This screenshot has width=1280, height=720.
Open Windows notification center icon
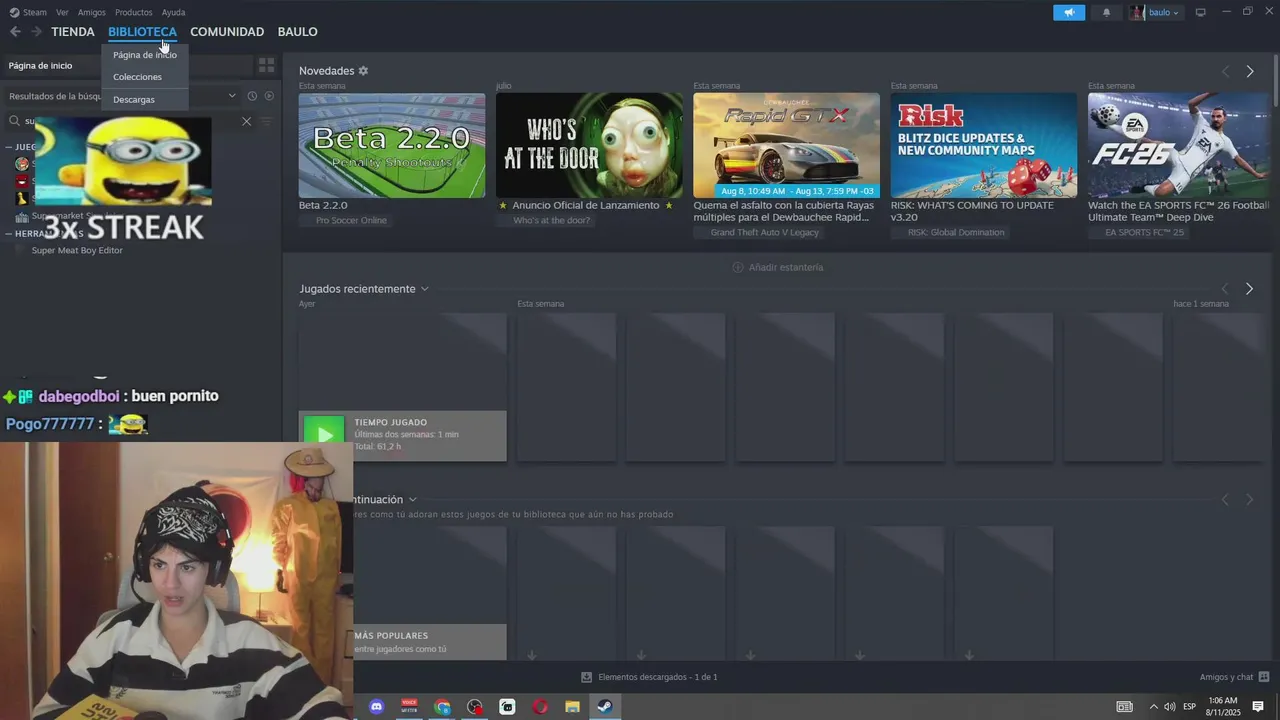(x=1258, y=707)
